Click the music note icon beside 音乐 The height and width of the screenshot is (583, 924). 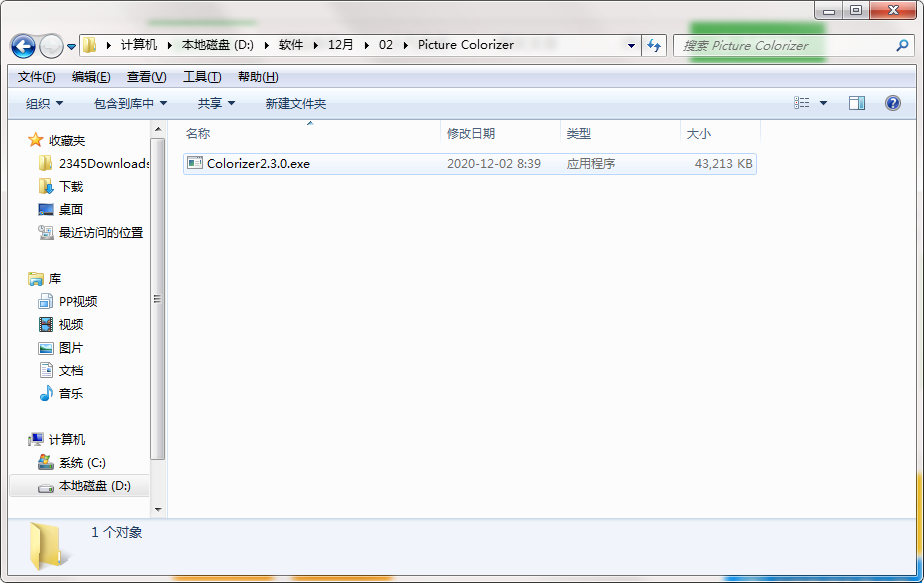tap(45, 393)
